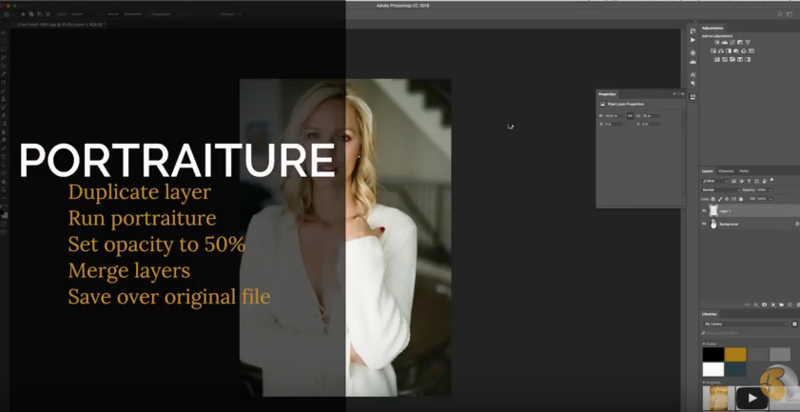Click the fx layer style icon
This screenshot has width=800, height=412.
point(756,304)
